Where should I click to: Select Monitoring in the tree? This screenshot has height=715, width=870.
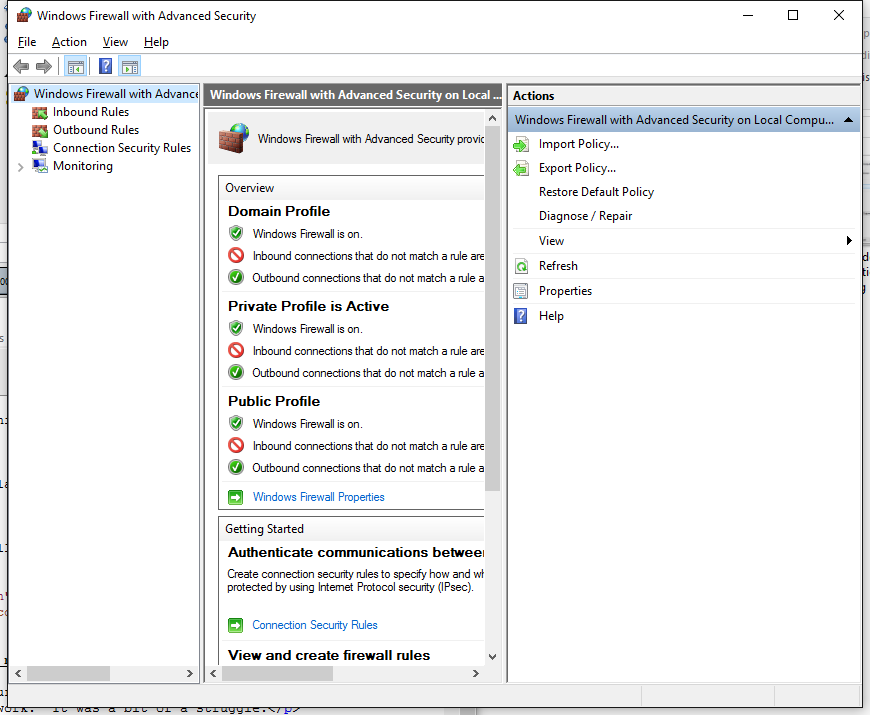(x=83, y=166)
